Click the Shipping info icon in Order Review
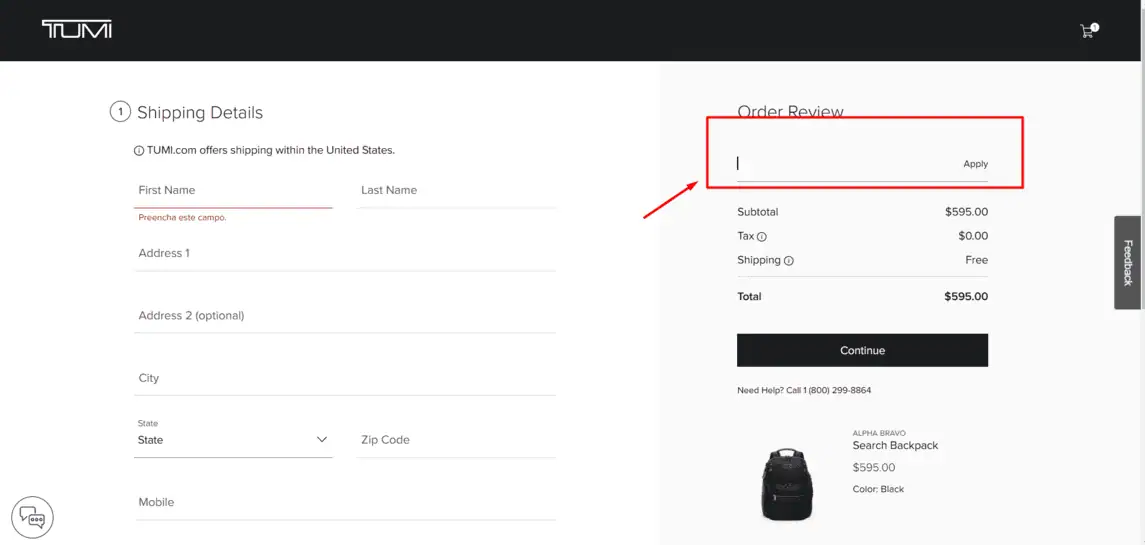The image size is (1145, 545). (x=789, y=261)
